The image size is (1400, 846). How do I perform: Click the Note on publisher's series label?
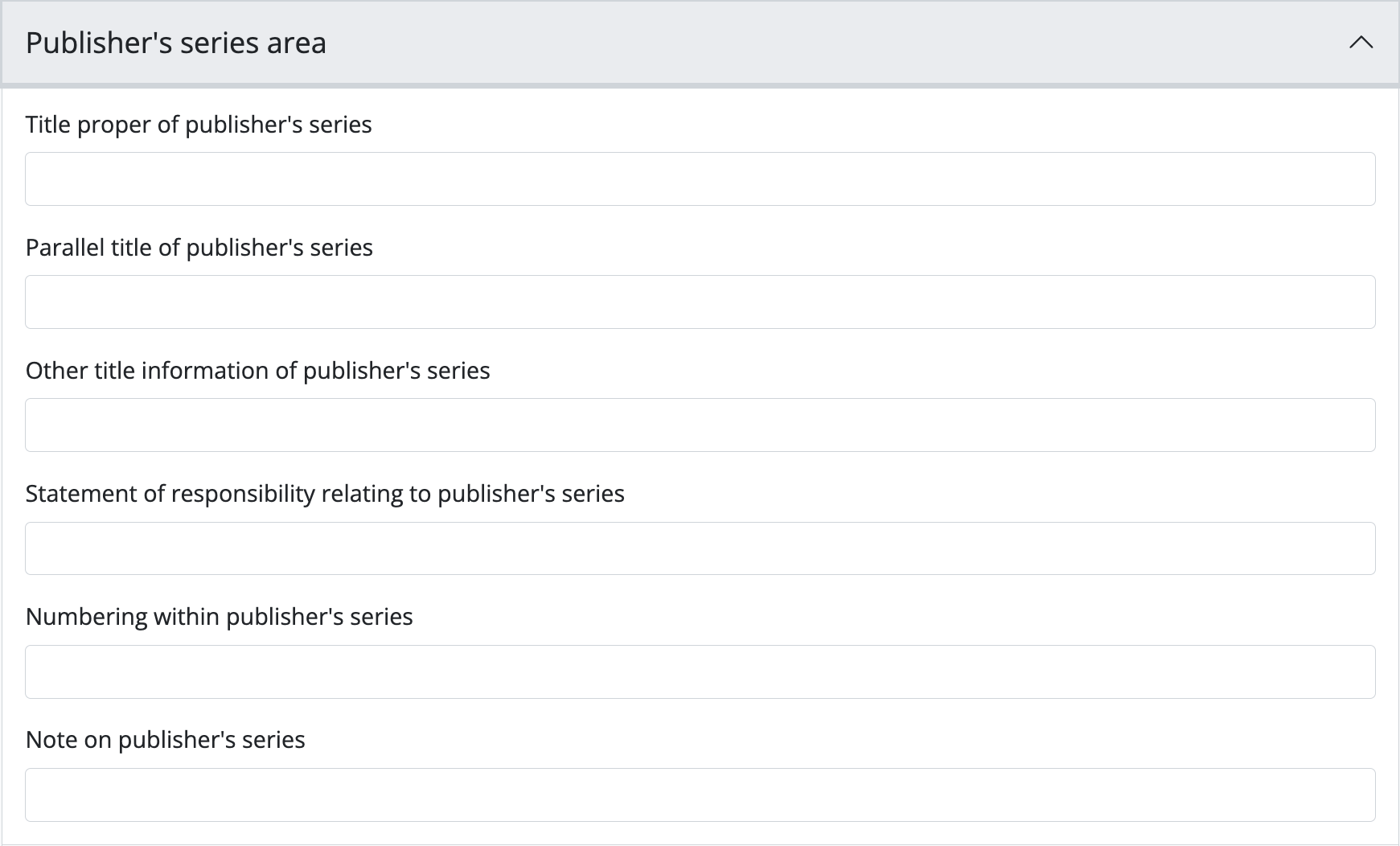[x=166, y=740]
